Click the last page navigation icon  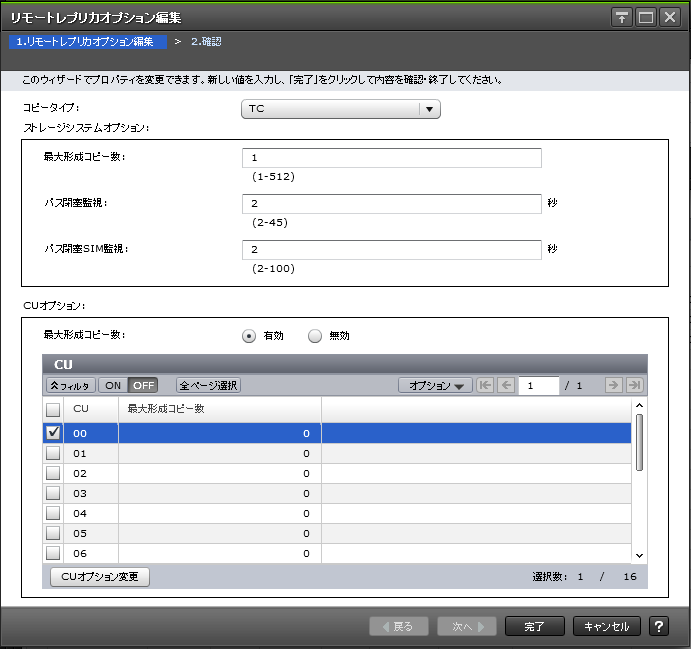pyautogui.click(x=634, y=385)
